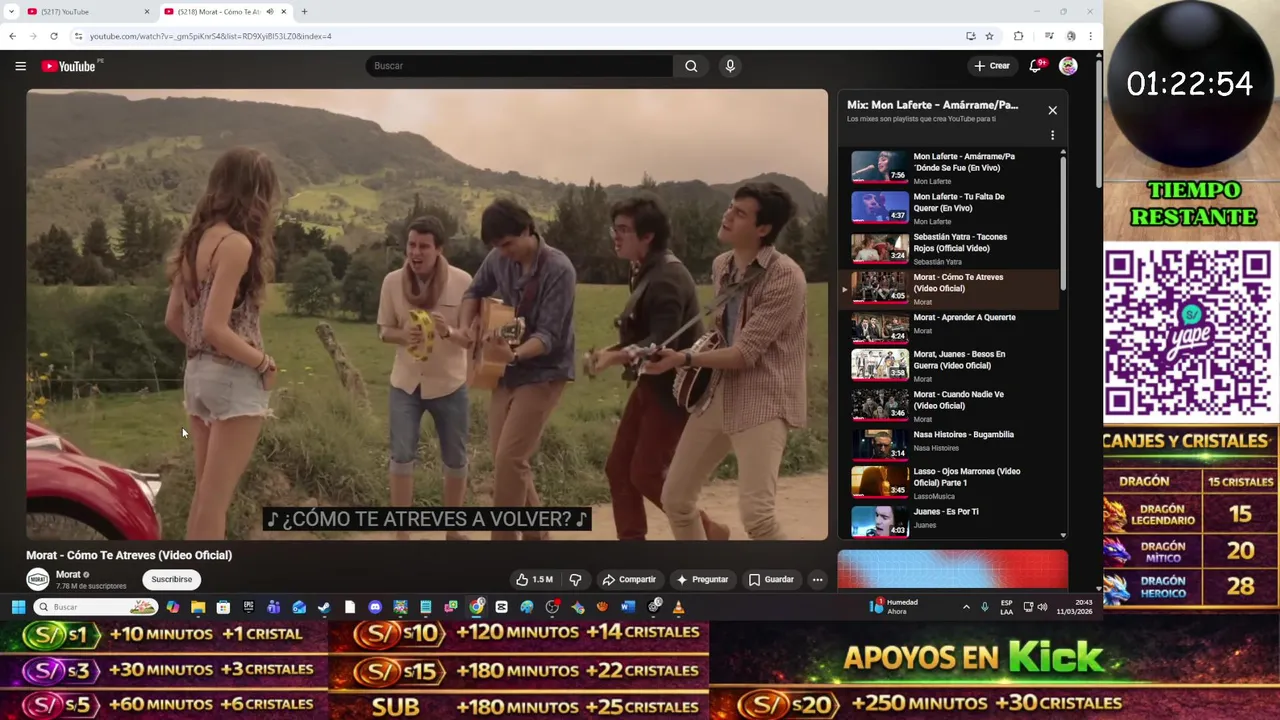Play Morat, Juanes - Besos En Guerra
This screenshot has height=720, width=1280.
click(x=950, y=365)
